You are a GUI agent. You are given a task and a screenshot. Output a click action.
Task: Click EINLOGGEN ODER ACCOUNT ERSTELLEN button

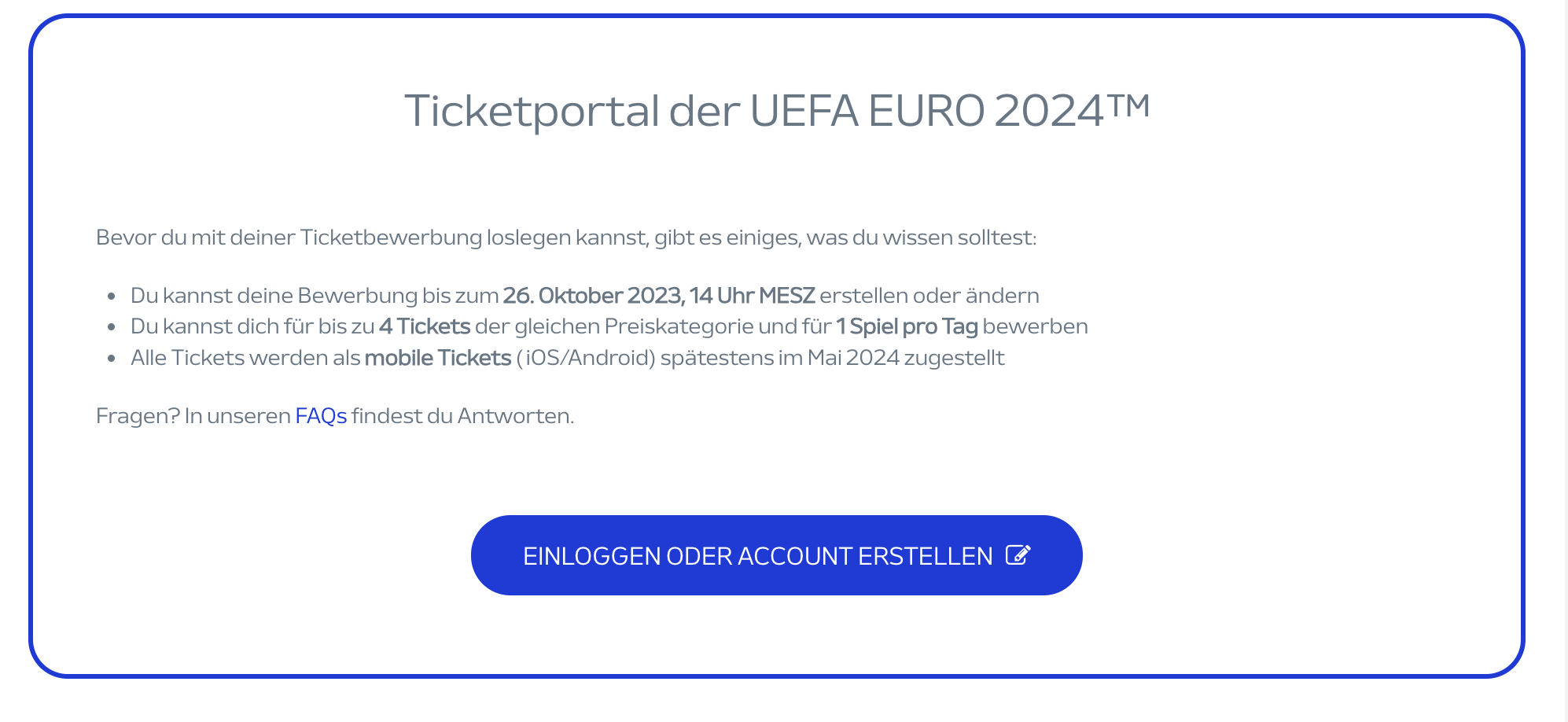point(776,555)
